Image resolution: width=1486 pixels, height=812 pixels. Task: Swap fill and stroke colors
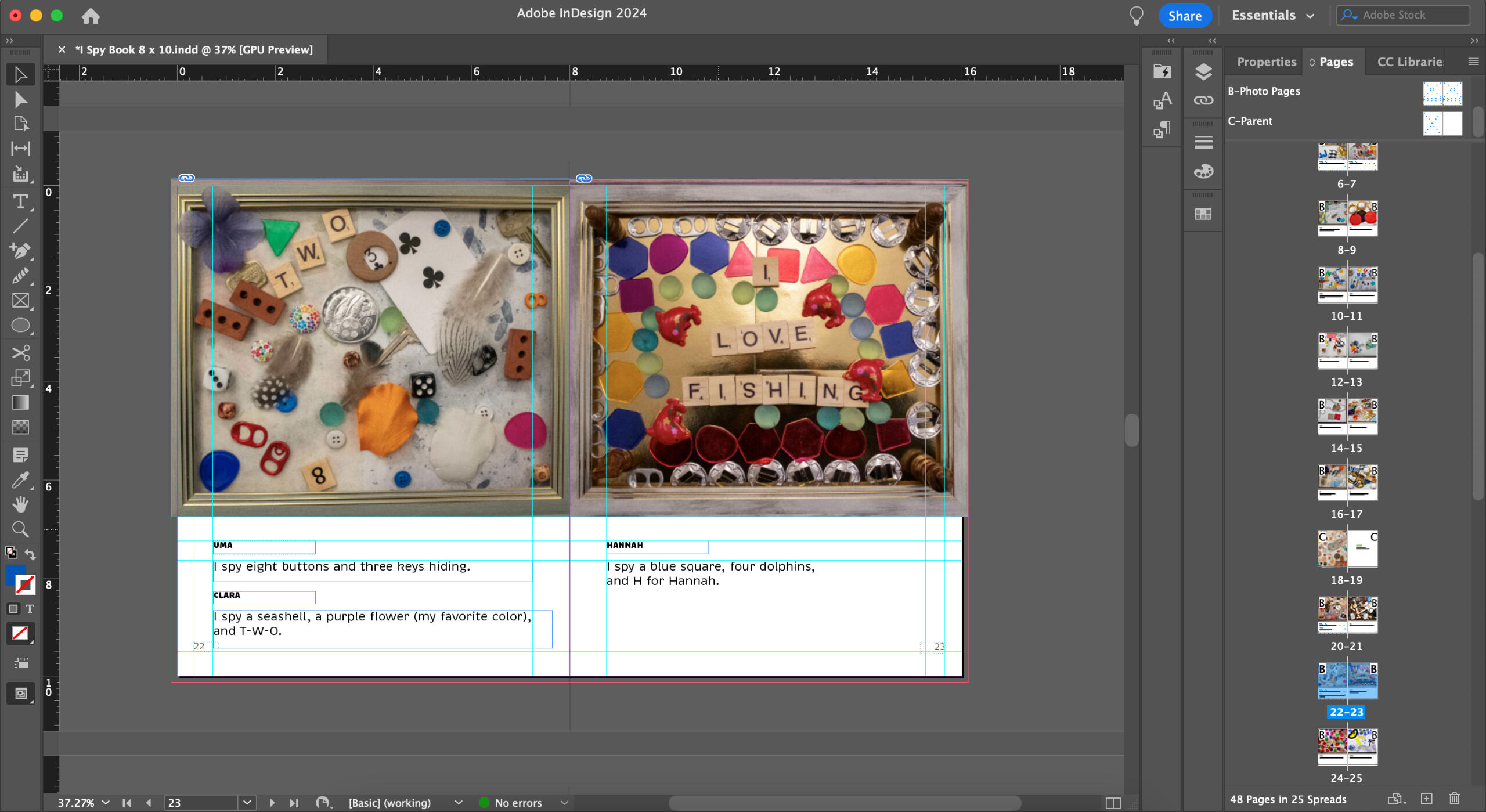click(30, 554)
